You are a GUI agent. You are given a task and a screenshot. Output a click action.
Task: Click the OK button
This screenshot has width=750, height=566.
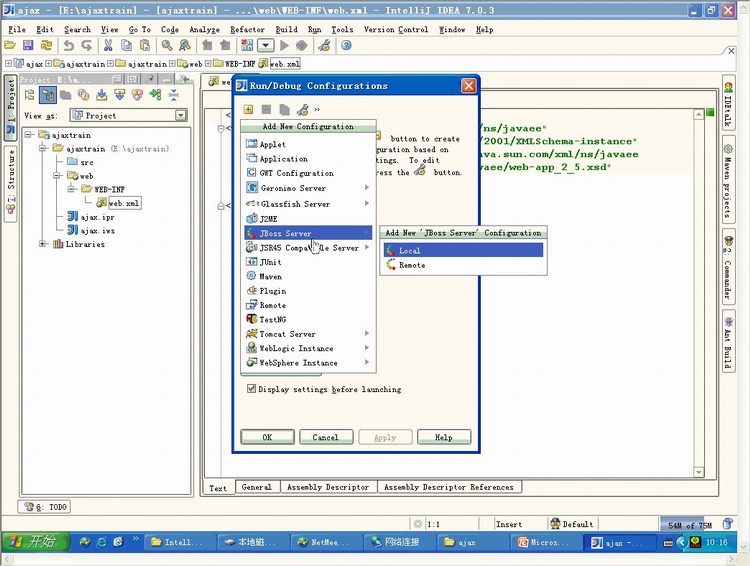click(267, 437)
